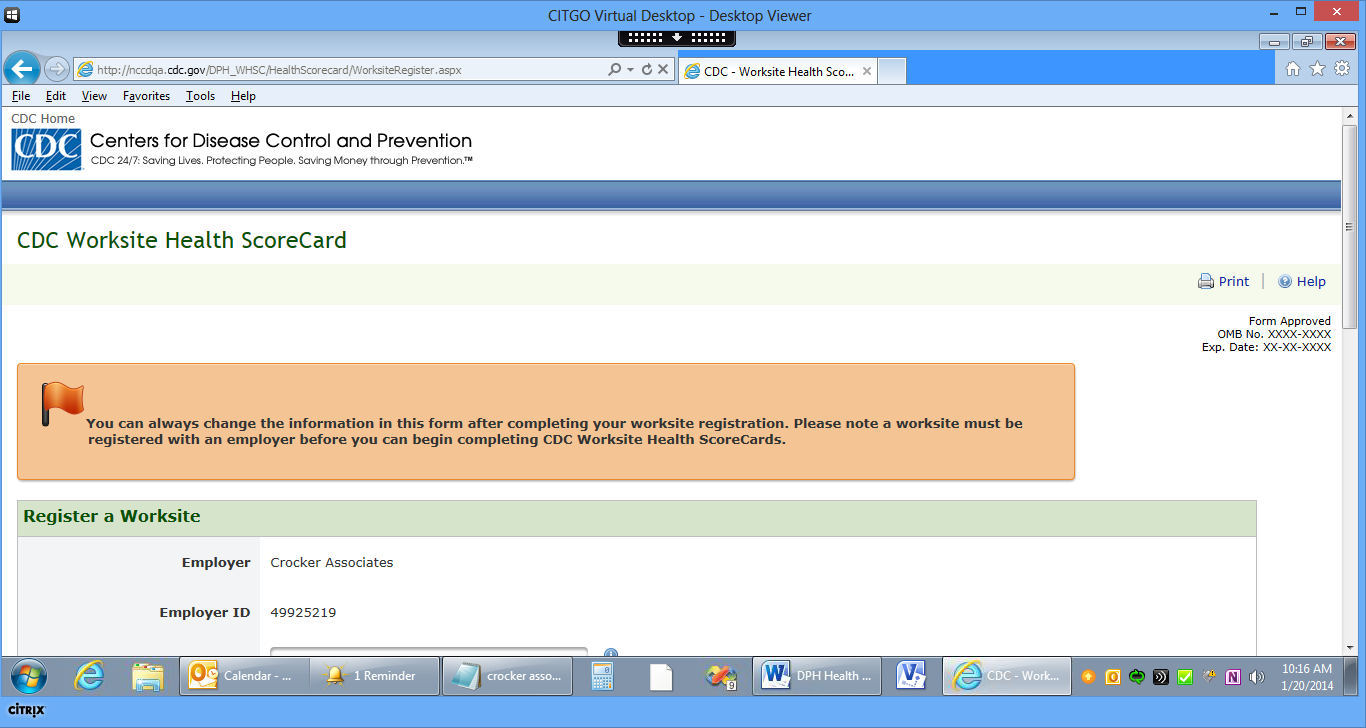Click the OneNote icon in system tray
1366x728 pixels.
click(x=1233, y=677)
